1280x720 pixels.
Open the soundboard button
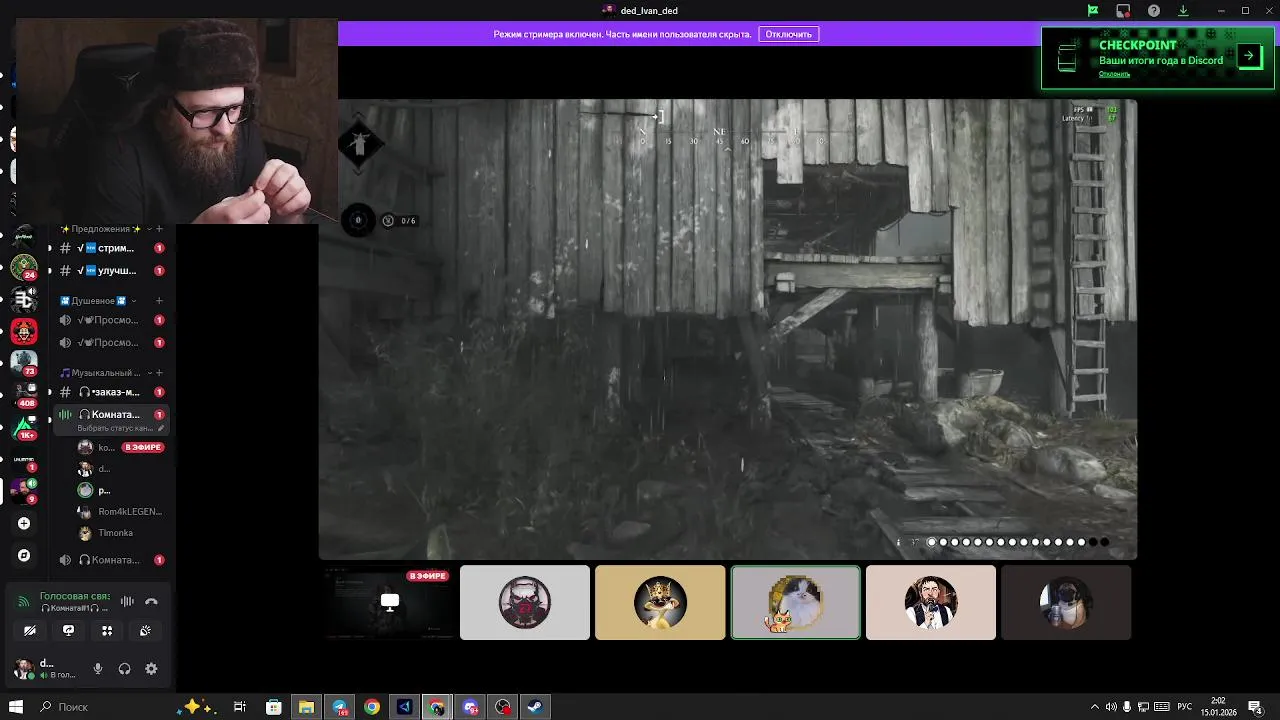click(x=145, y=630)
